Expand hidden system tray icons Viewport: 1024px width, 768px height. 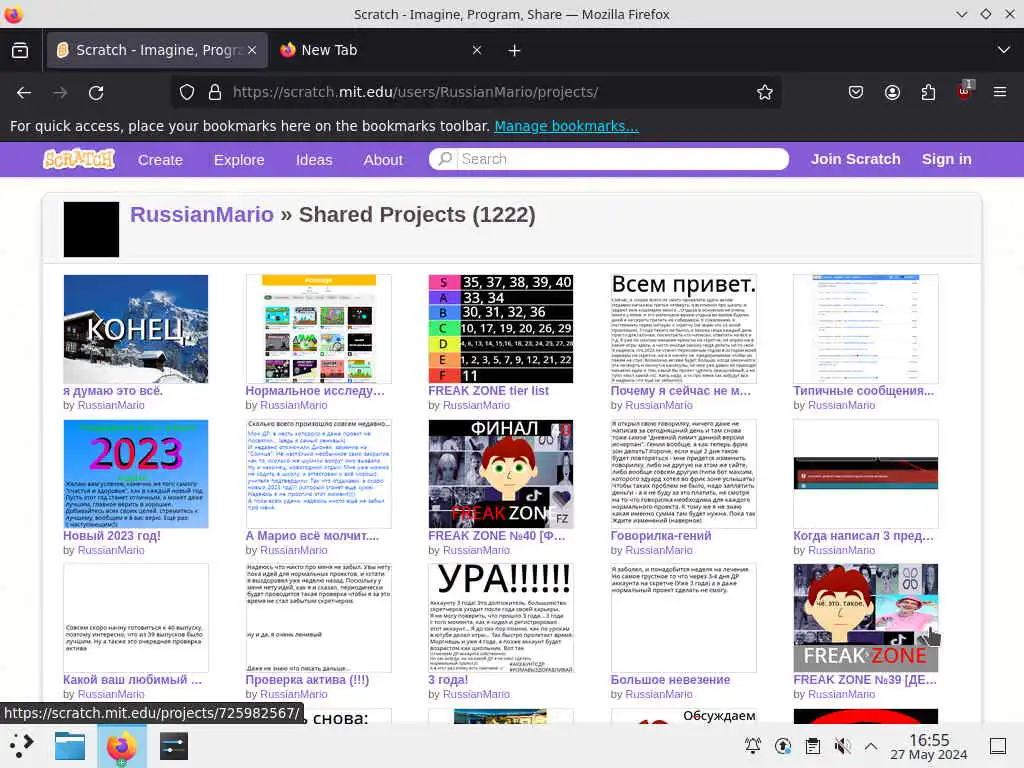coord(871,745)
